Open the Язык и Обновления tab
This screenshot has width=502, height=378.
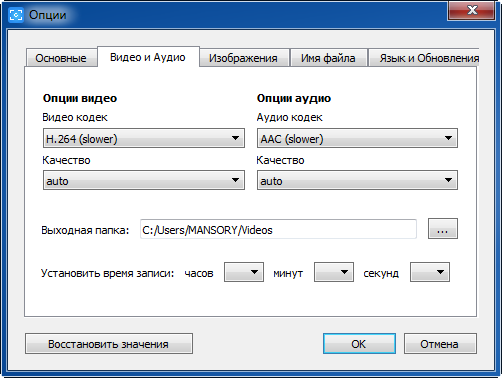[424, 58]
